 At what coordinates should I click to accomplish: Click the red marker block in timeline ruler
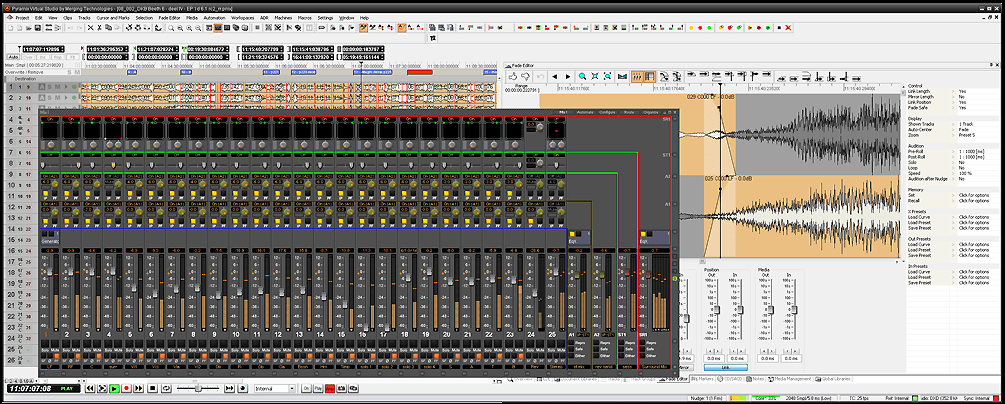[420, 72]
